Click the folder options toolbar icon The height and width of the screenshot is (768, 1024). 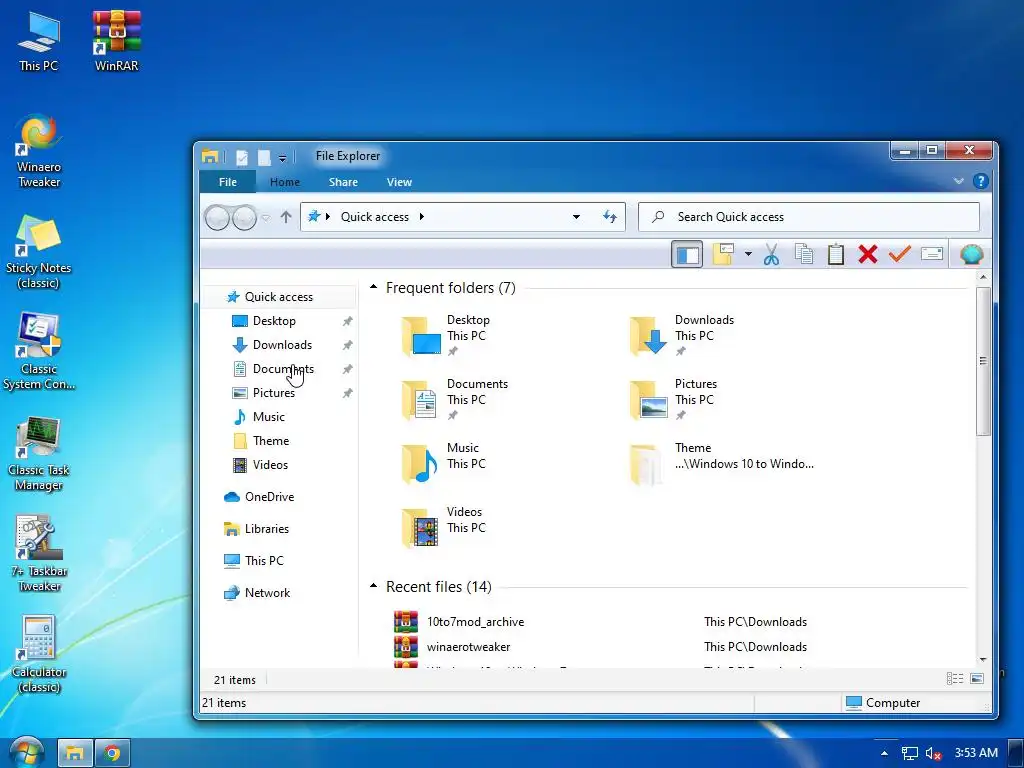click(724, 254)
